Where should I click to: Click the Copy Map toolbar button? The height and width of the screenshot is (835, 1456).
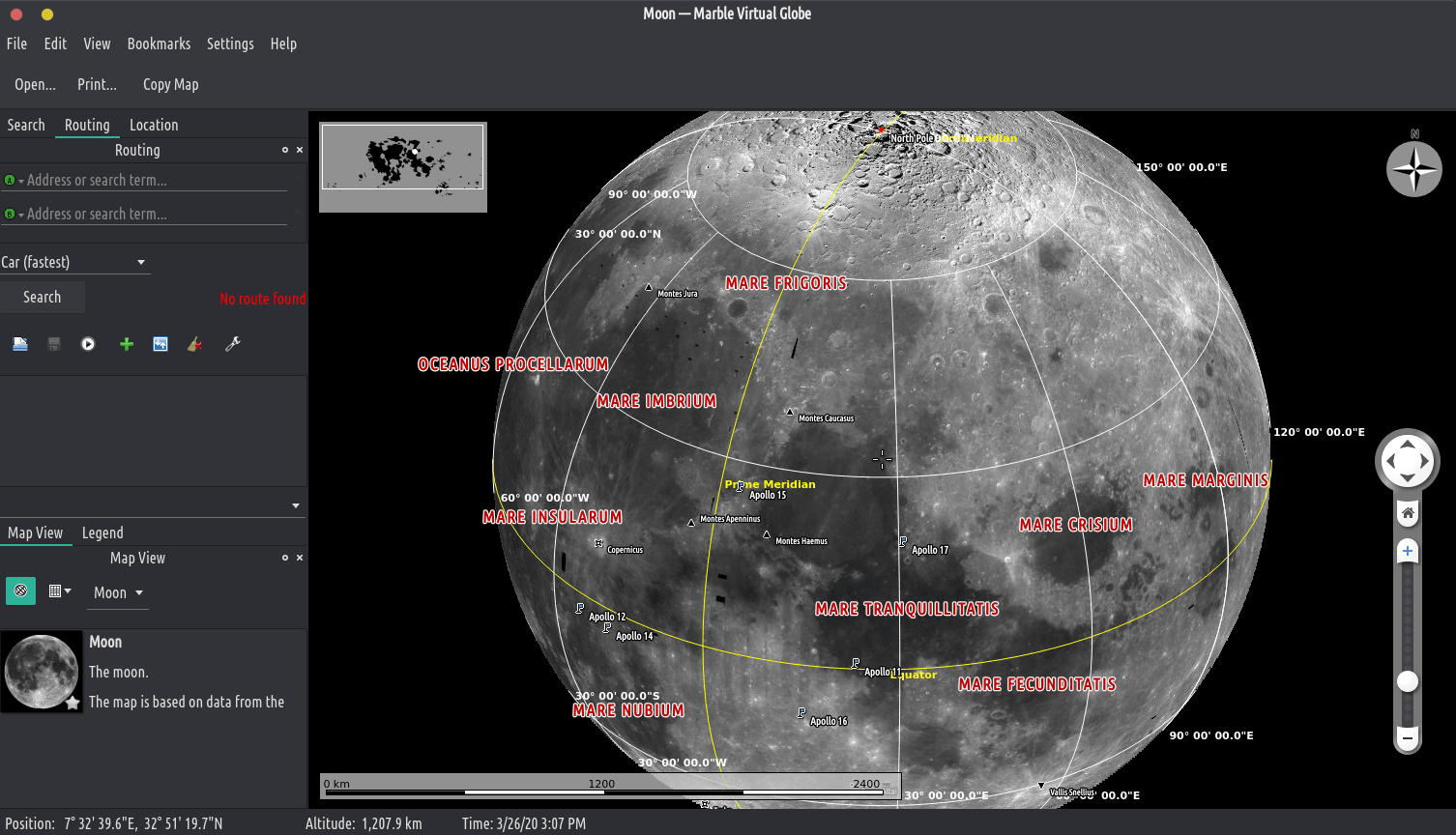(170, 84)
